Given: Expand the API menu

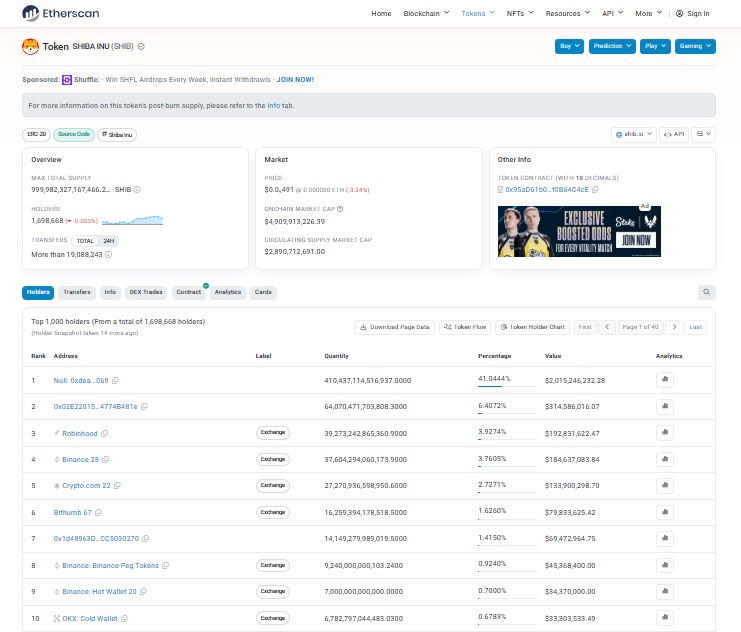Looking at the screenshot, I should pyautogui.click(x=612, y=13).
